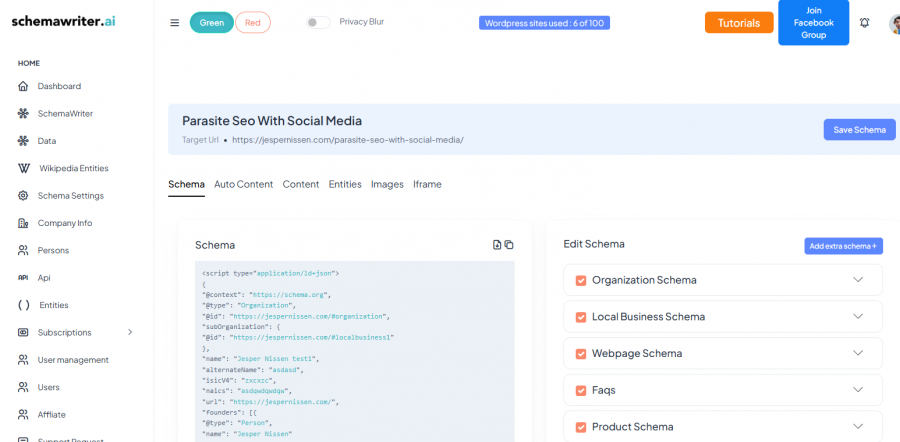Screen dimensions: 900x442
Task: Click the Save Schema button
Action: 859,130
